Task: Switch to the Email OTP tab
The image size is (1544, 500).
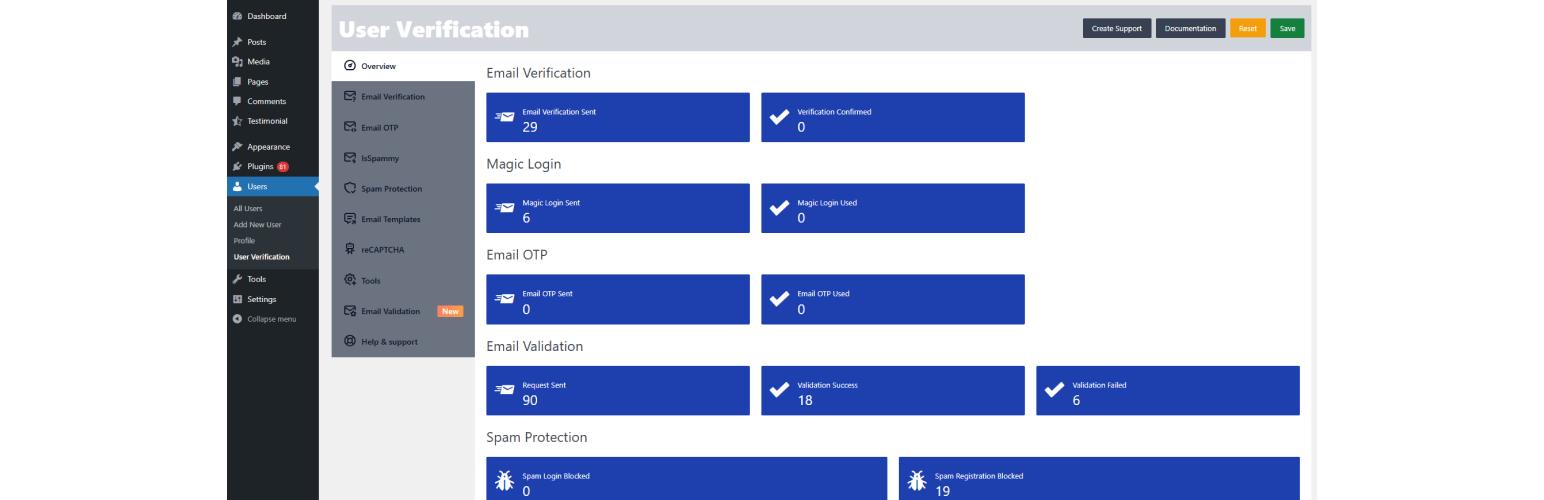Action: click(403, 127)
